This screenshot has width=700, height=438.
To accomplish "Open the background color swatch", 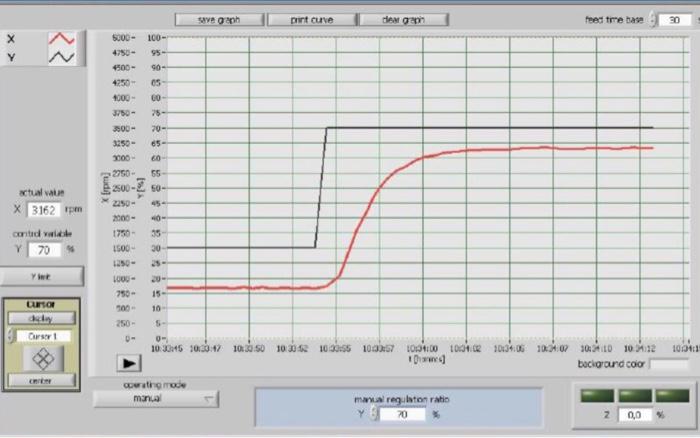I will click(x=669, y=364).
